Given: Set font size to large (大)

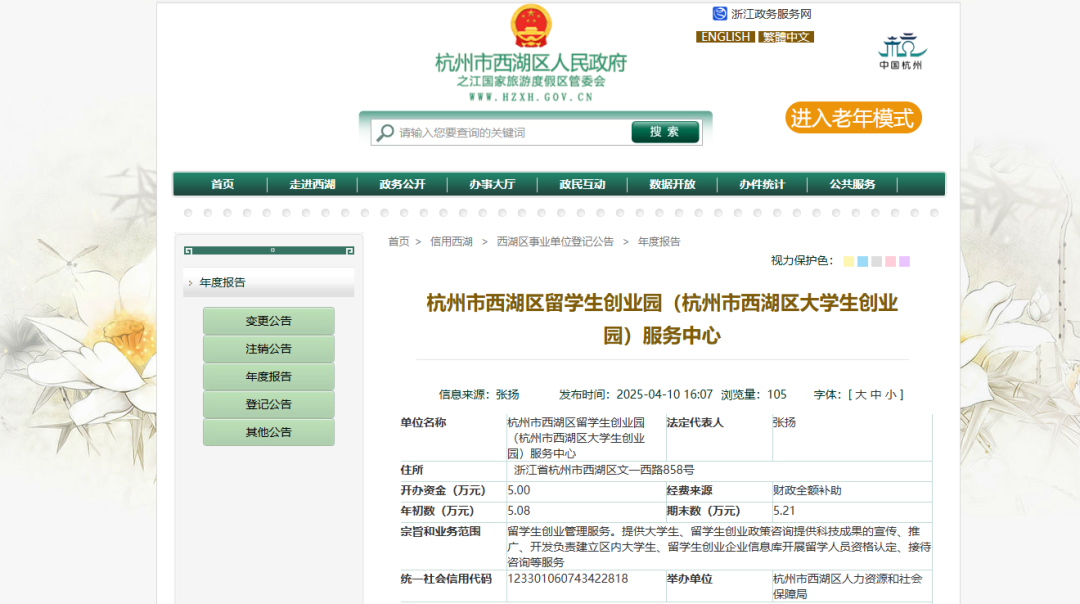Looking at the screenshot, I should pyautogui.click(x=859, y=395).
